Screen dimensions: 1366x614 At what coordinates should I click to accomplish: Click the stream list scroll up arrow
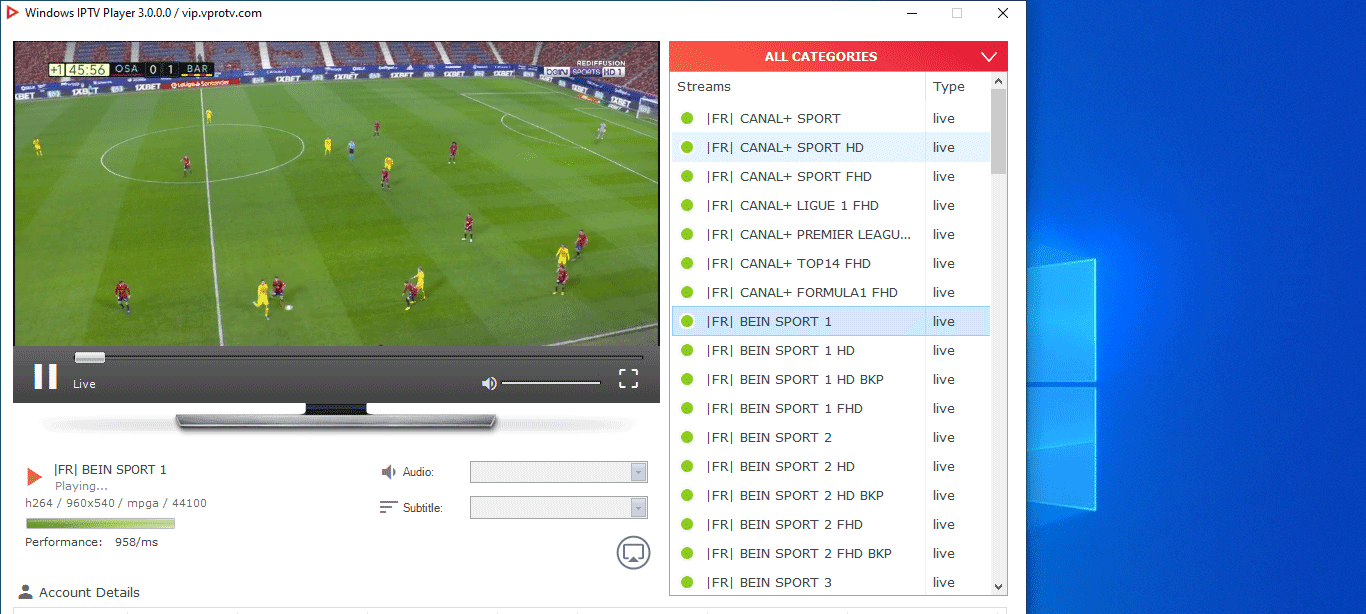point(998,80)
